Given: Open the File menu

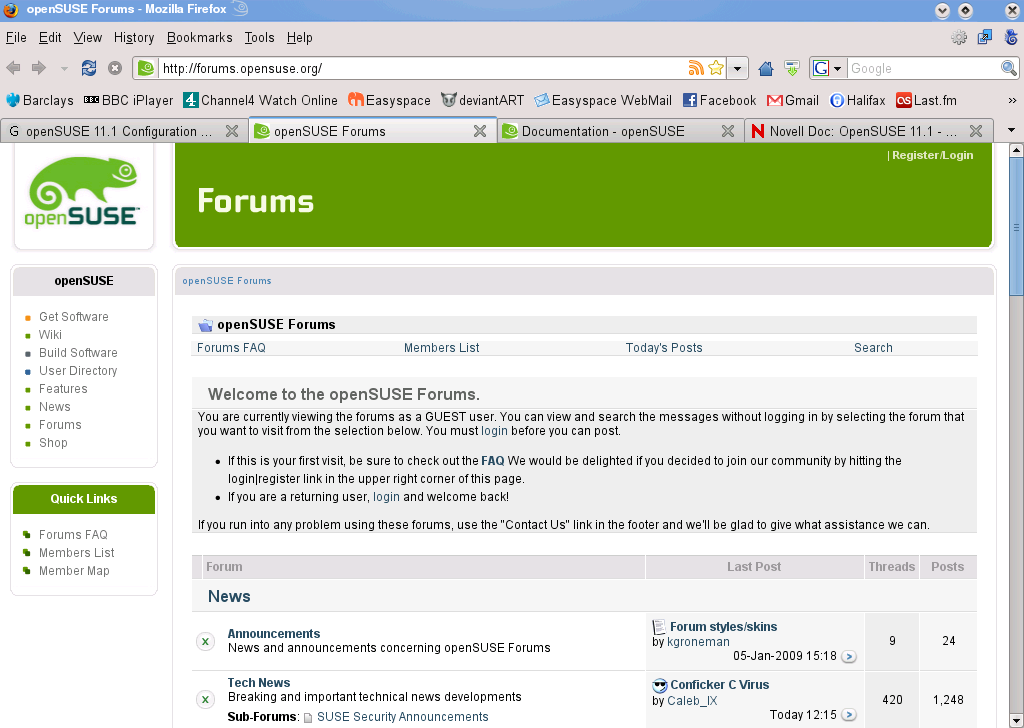Looking at the screenshot, I should 16,37.
